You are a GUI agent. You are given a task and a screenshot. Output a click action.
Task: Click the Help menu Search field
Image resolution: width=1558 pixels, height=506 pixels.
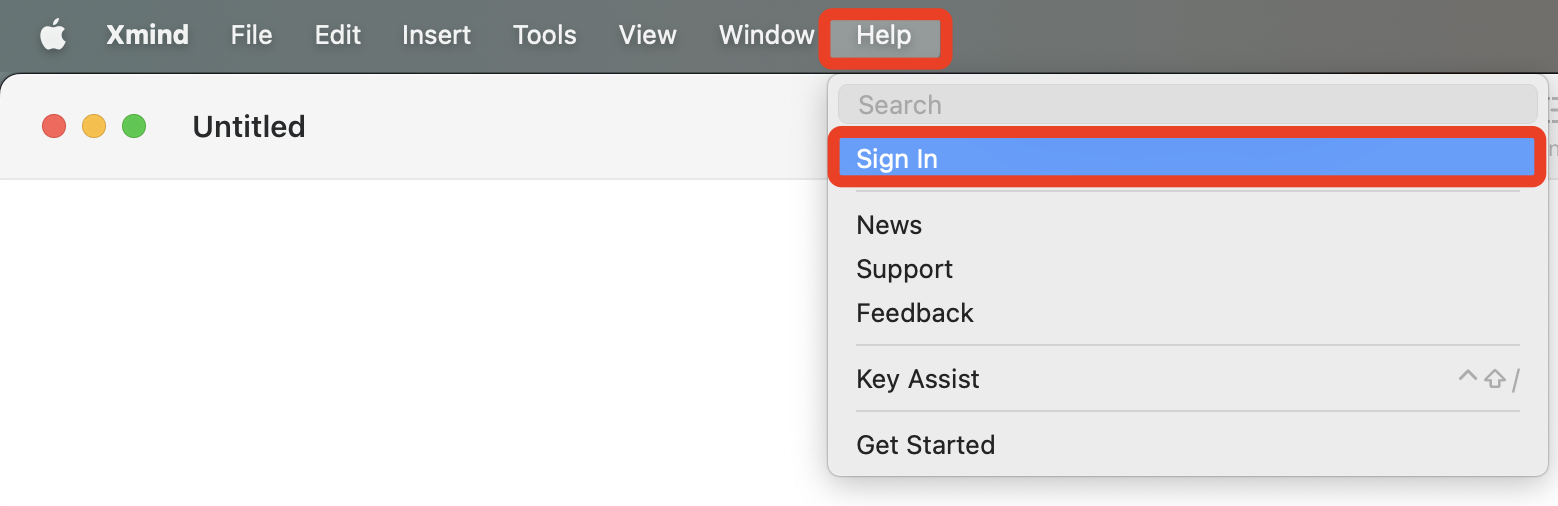click(1187, 105)
